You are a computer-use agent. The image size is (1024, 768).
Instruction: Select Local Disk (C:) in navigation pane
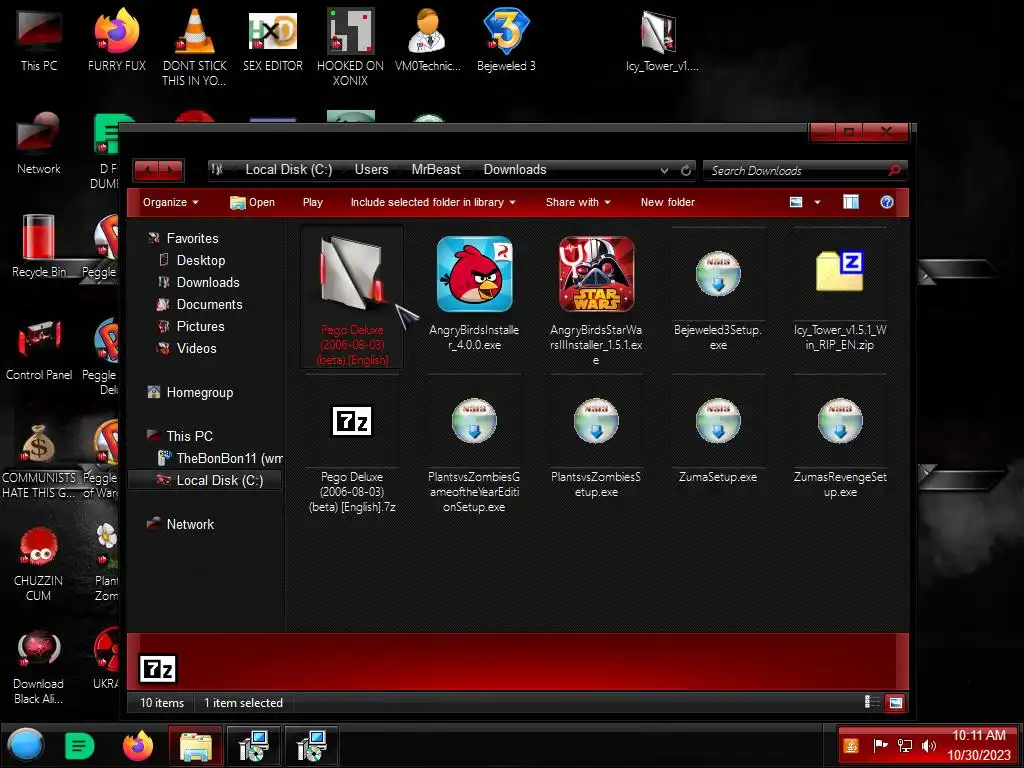[x=205, y=481]
